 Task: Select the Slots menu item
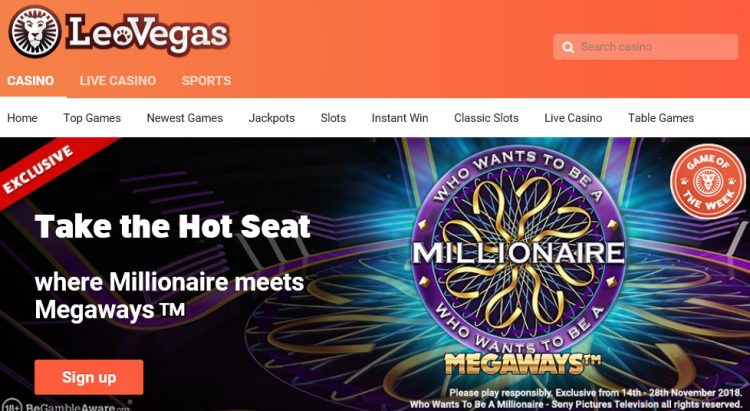[333, 118]
